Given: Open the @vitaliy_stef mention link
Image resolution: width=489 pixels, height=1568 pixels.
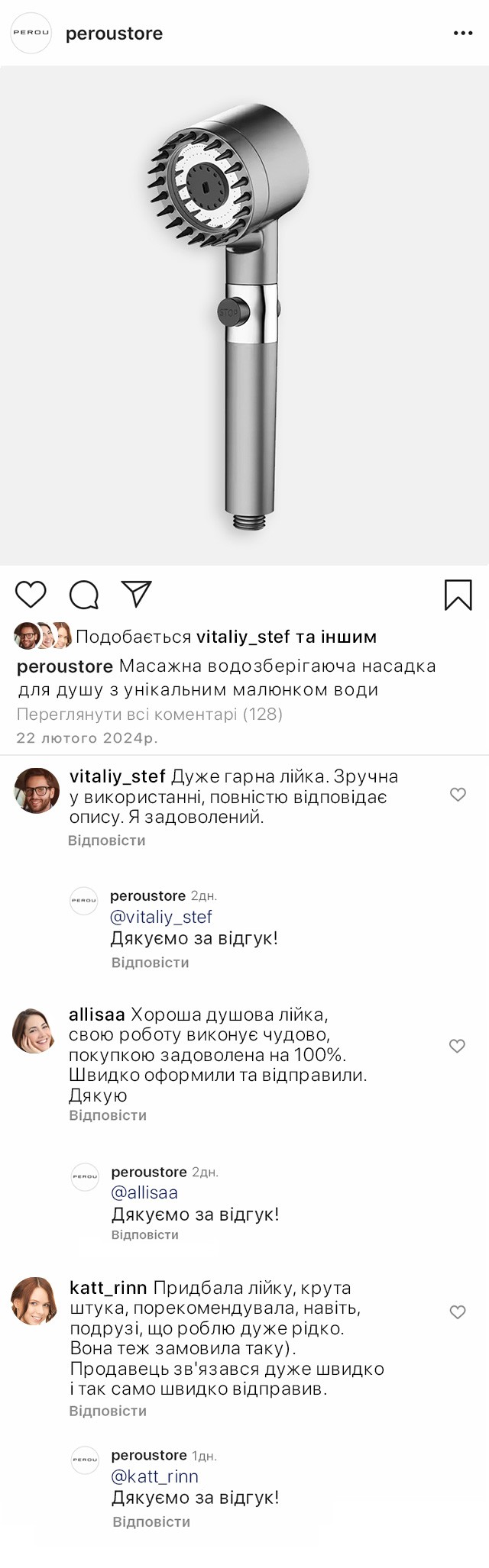Looking at the screenshot, I should (161, 917).
